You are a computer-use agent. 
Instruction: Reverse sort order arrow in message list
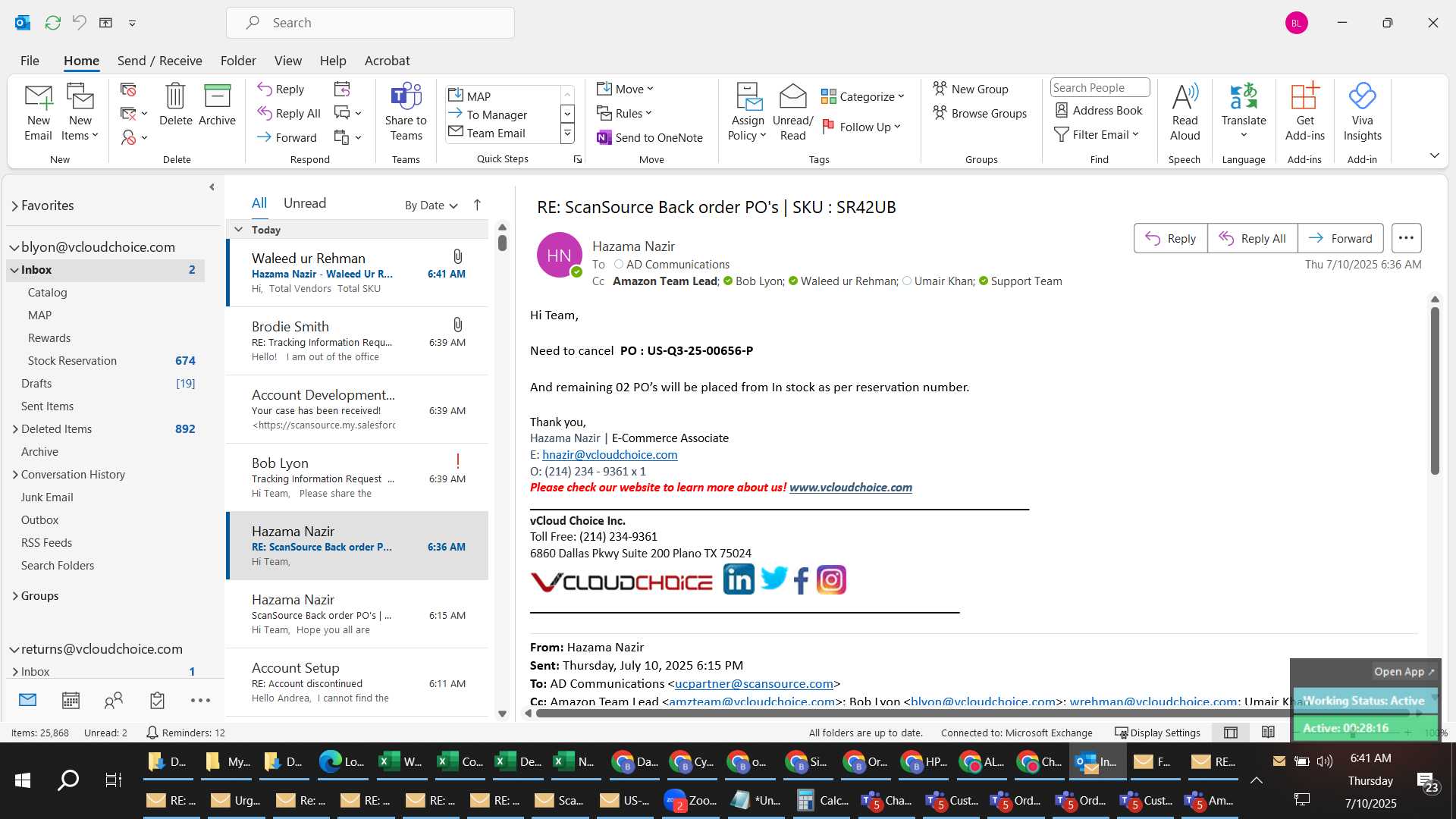click(x=477, y=205)
